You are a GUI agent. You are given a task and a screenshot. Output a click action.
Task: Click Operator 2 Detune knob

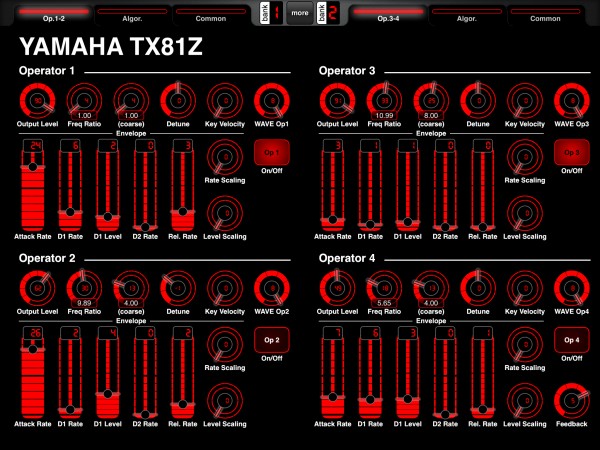coord(178,289)
